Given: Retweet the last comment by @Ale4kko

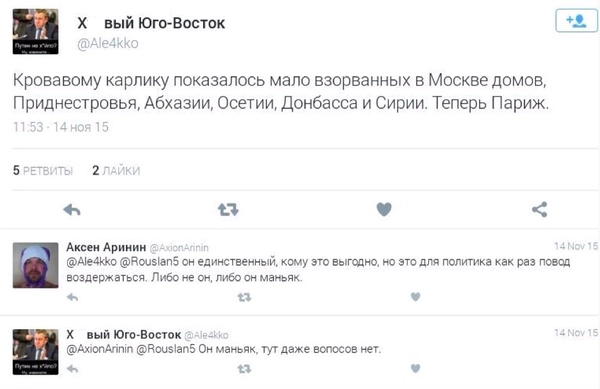Looking at the screenshot, I should point(244,369).
